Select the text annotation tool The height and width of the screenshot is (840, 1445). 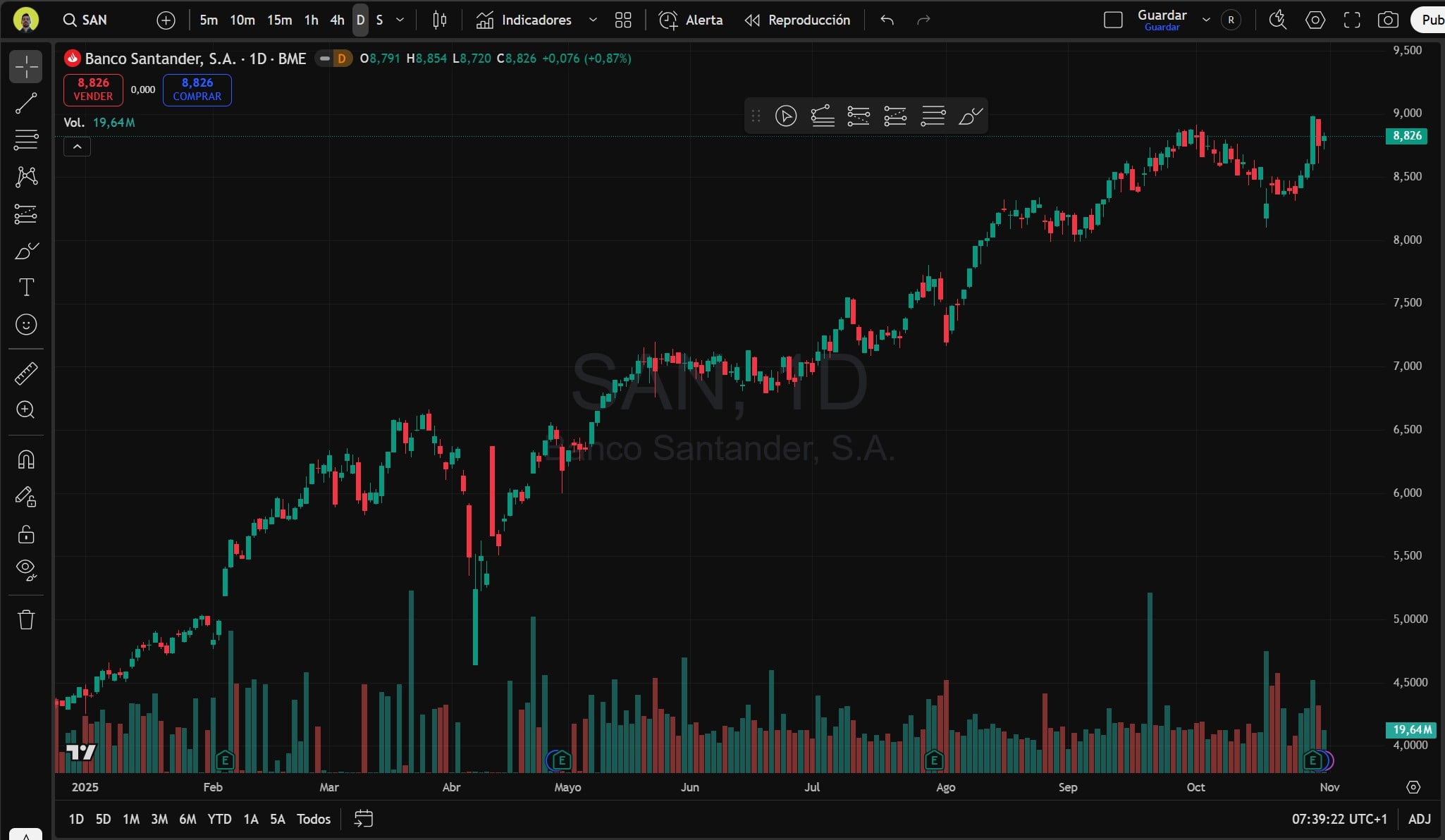26,288
